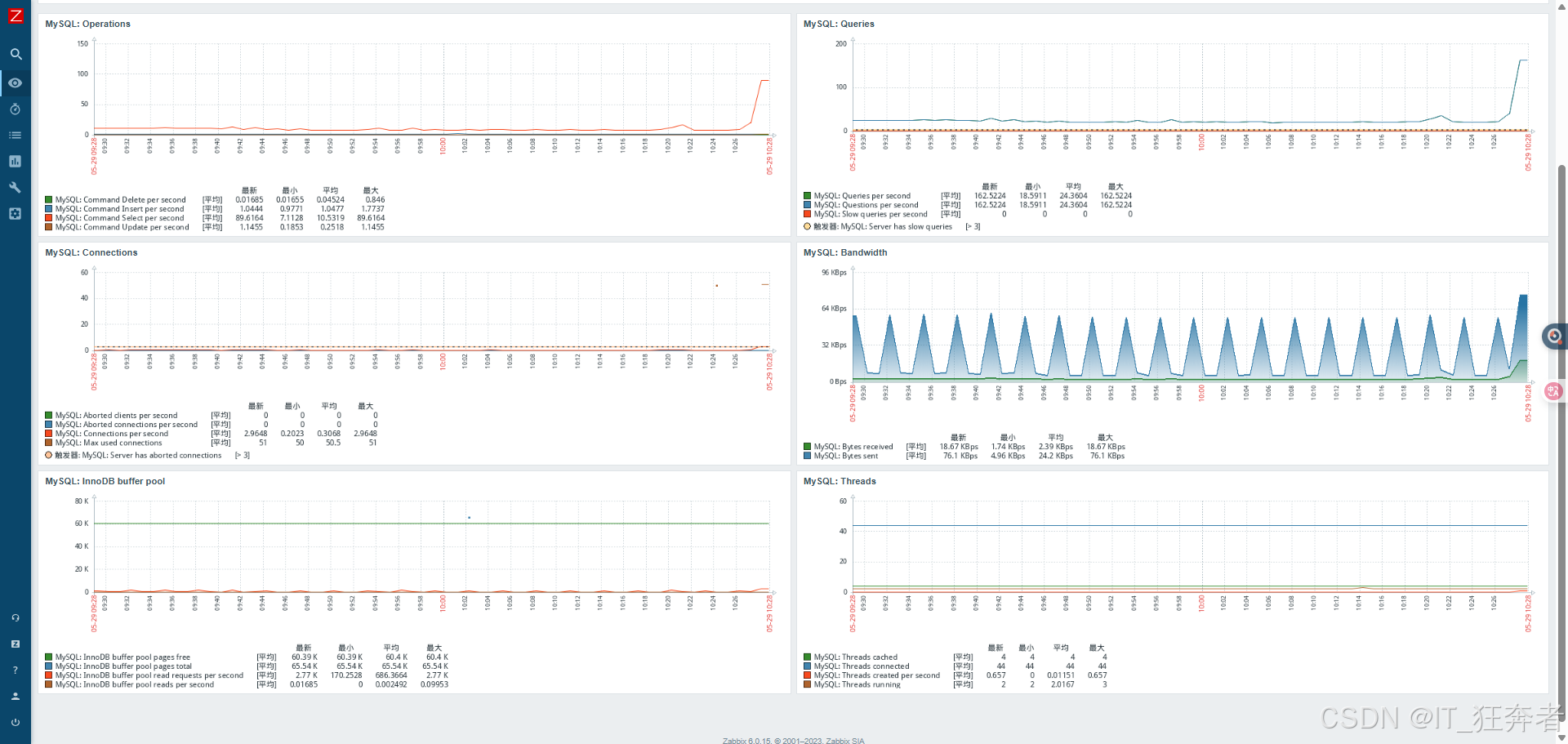
Task: Open the User settings person icon
Action: pos(16,697)
